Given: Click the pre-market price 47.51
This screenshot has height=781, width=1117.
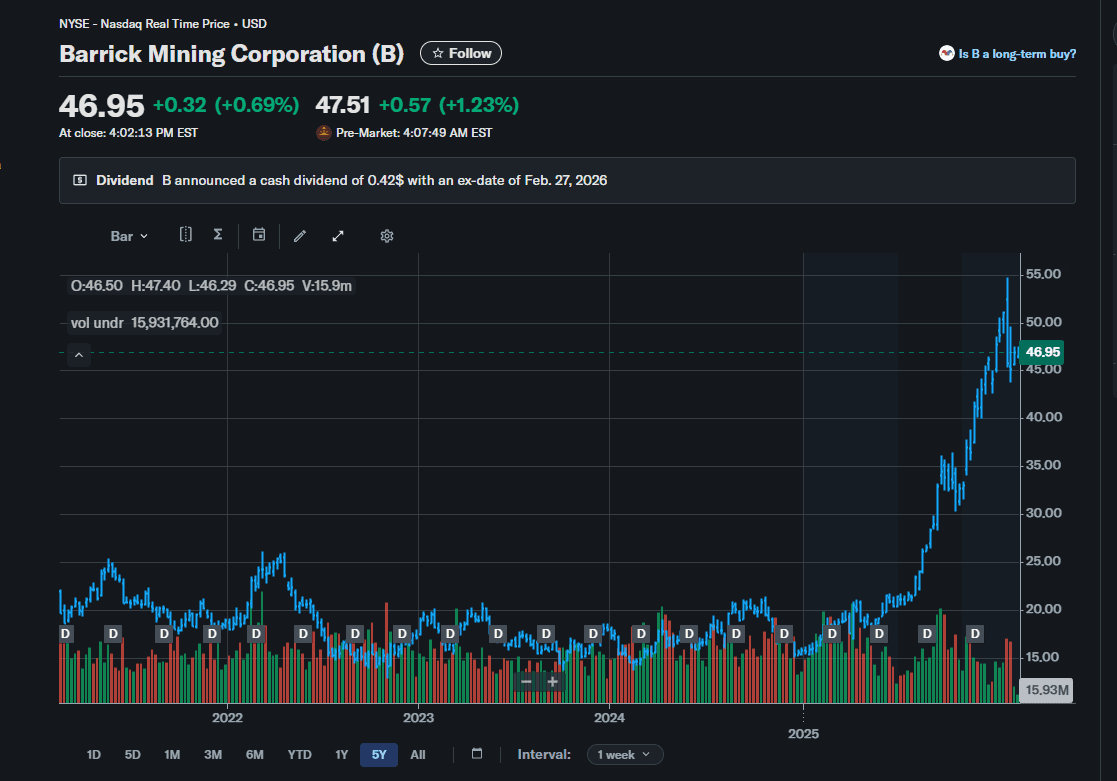Looking at the screenshot, I should [343, 105].
